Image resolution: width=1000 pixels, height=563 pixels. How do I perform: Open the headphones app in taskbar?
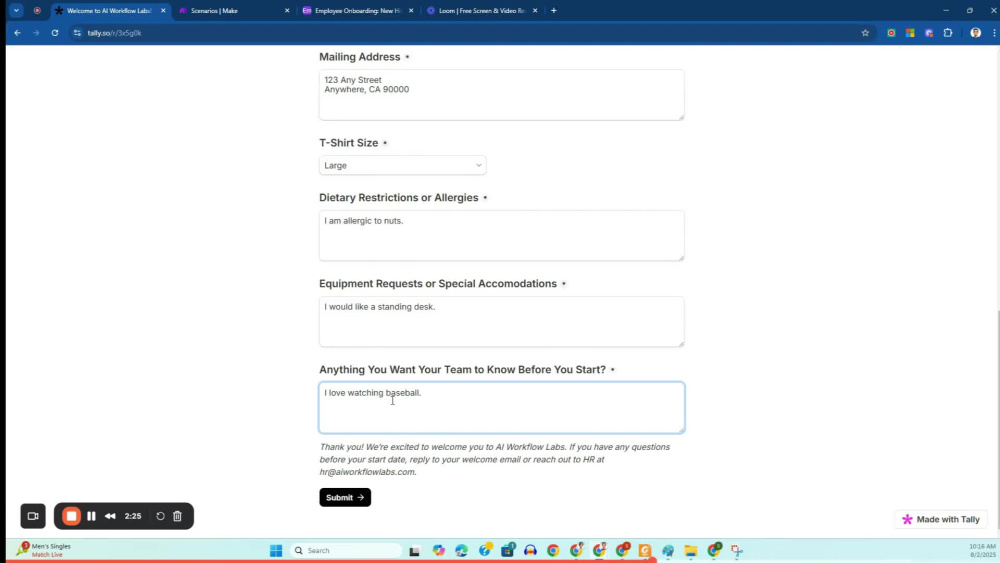[x=530, y=550]
